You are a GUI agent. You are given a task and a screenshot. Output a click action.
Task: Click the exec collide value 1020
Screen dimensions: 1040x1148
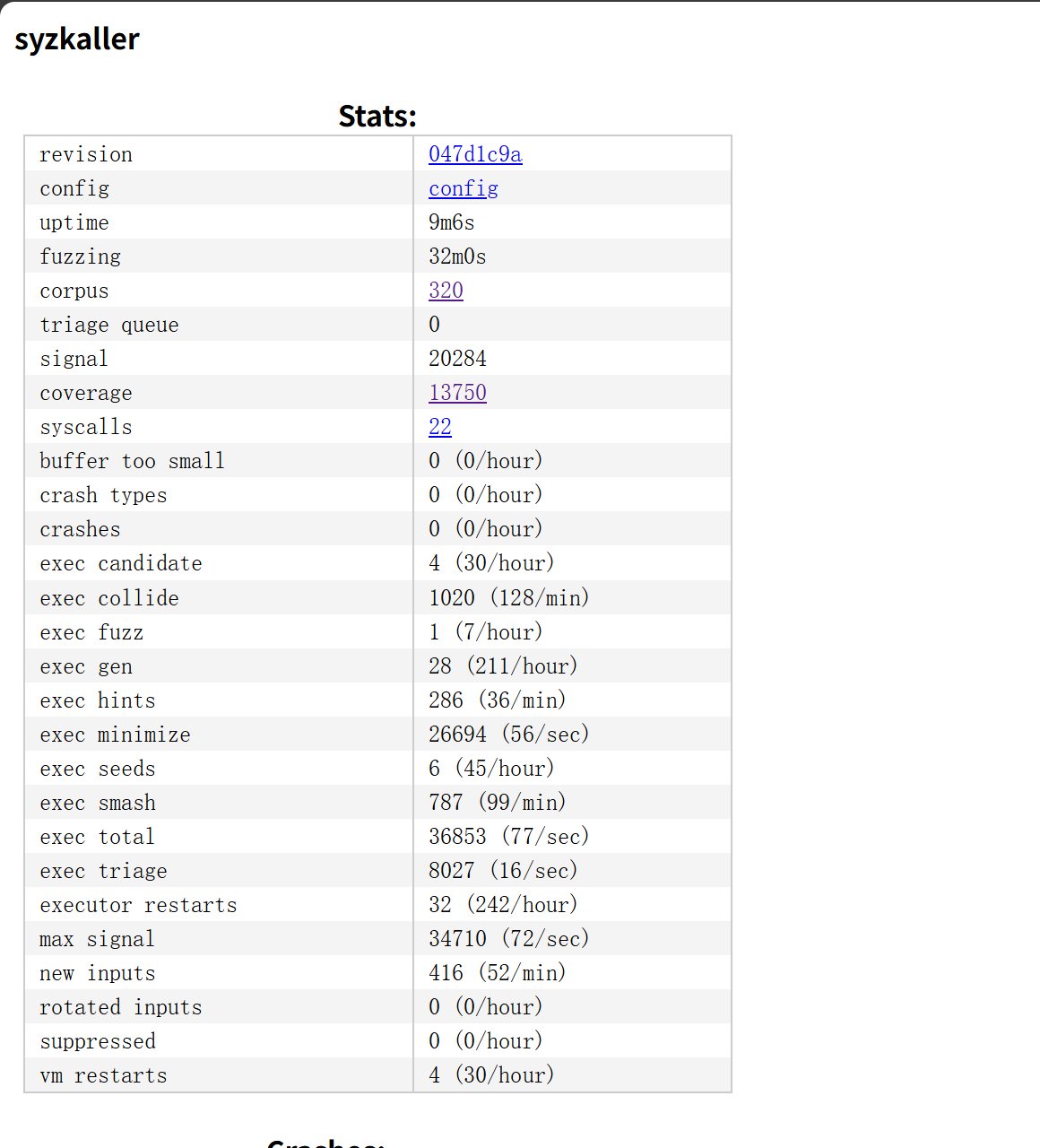(x=451, y=598)
